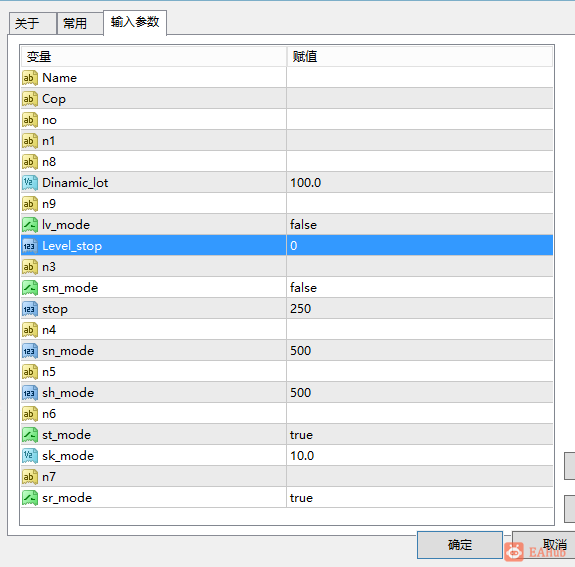The height and width of the screenshot is (567, 575).
Task: Switch to the 常用 tab
Action: pyautogui.click(x=80, y=23)
